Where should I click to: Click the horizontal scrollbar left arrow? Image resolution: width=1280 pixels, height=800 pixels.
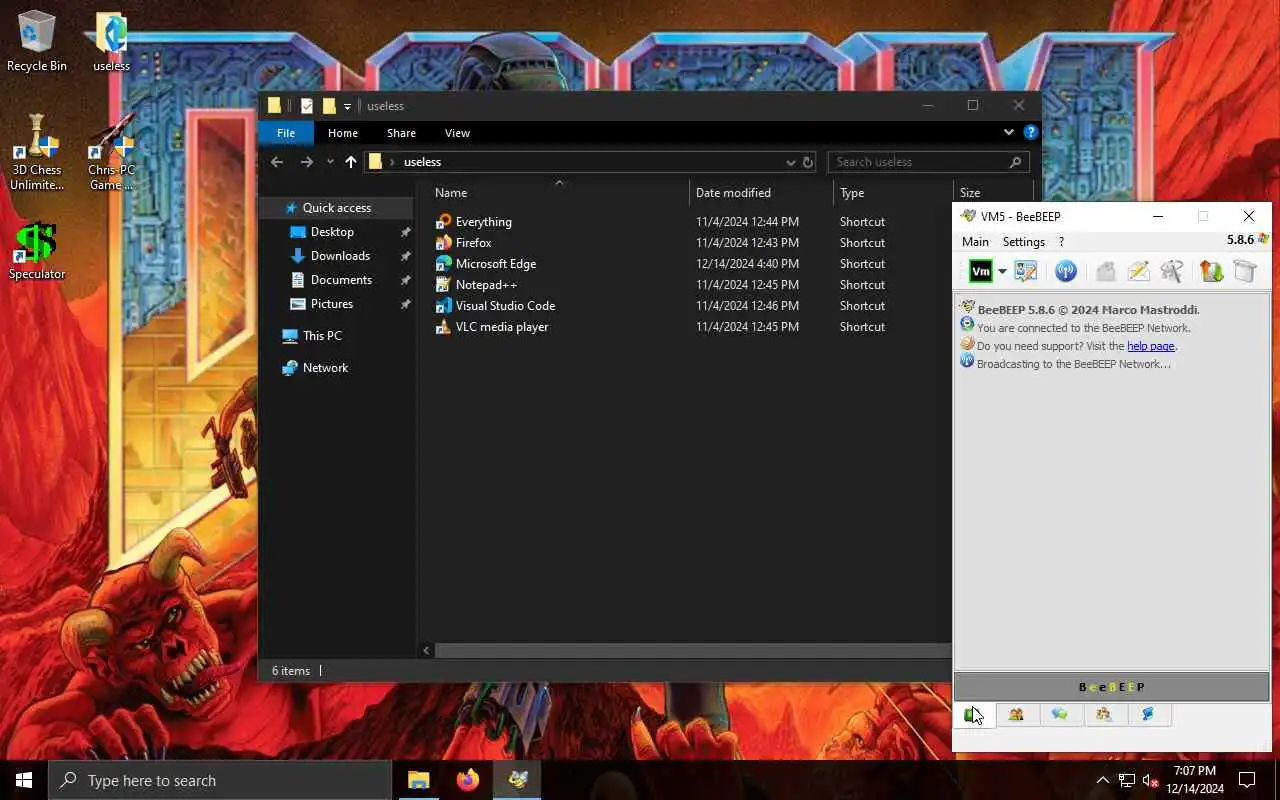click(426, 650)
